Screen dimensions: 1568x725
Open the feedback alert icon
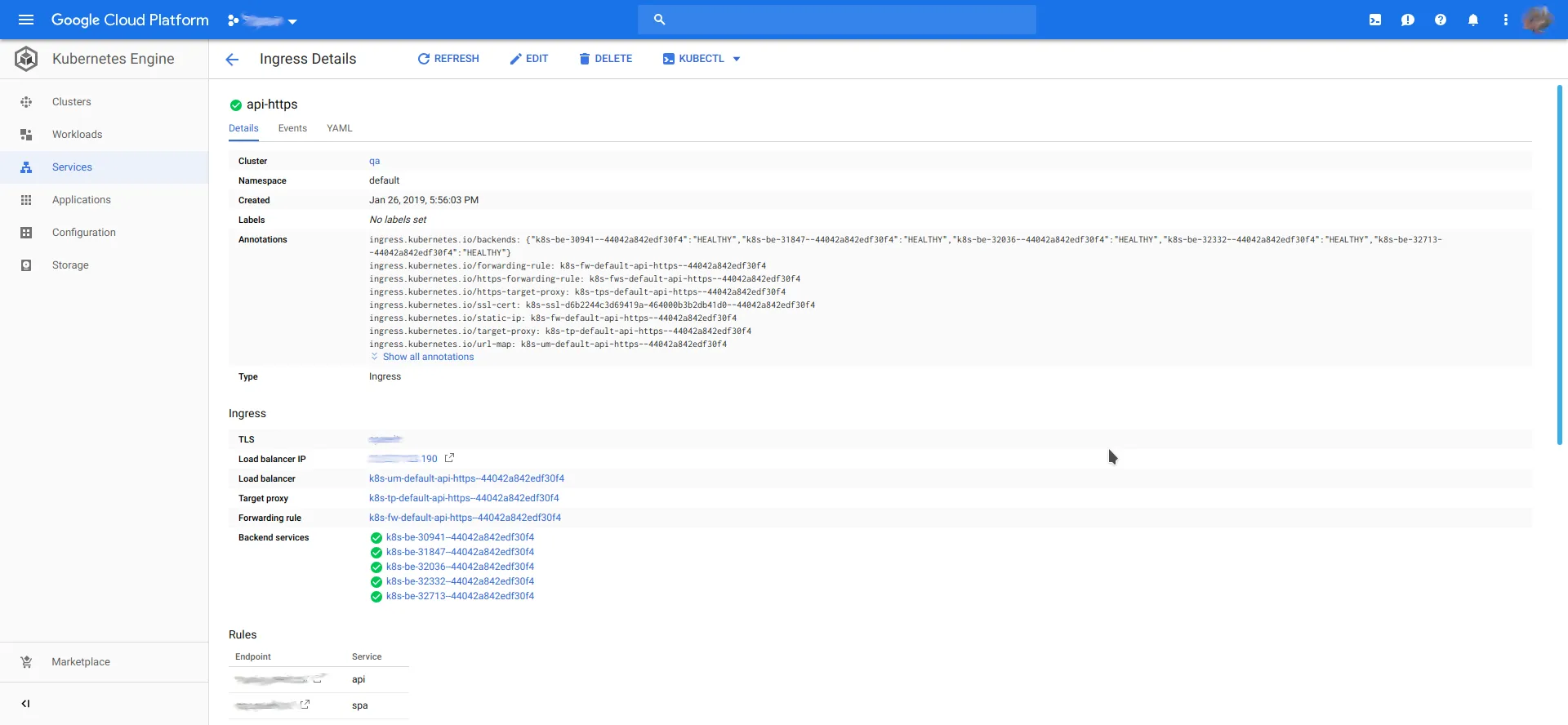[1408, 20]
